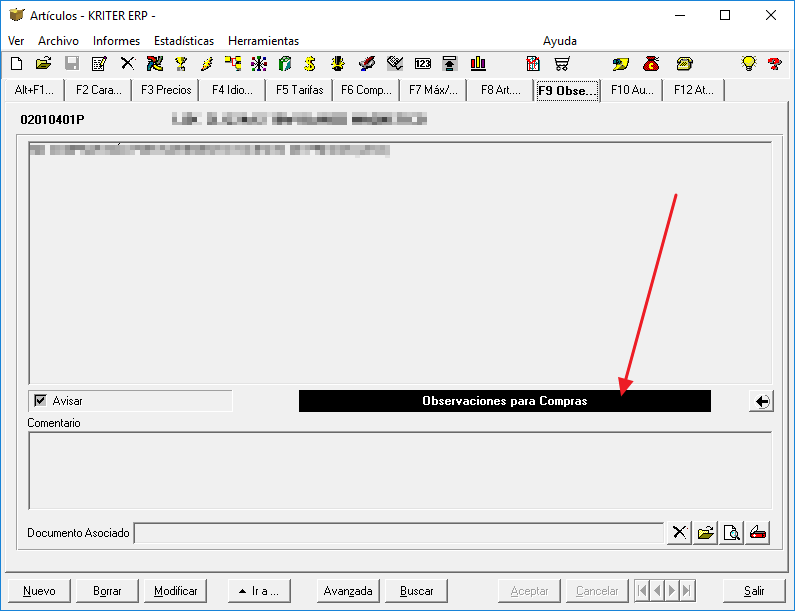795x611 pixels.
Task: Open the Informes menu
Action: pyautogui.click(x=116, y=41)
